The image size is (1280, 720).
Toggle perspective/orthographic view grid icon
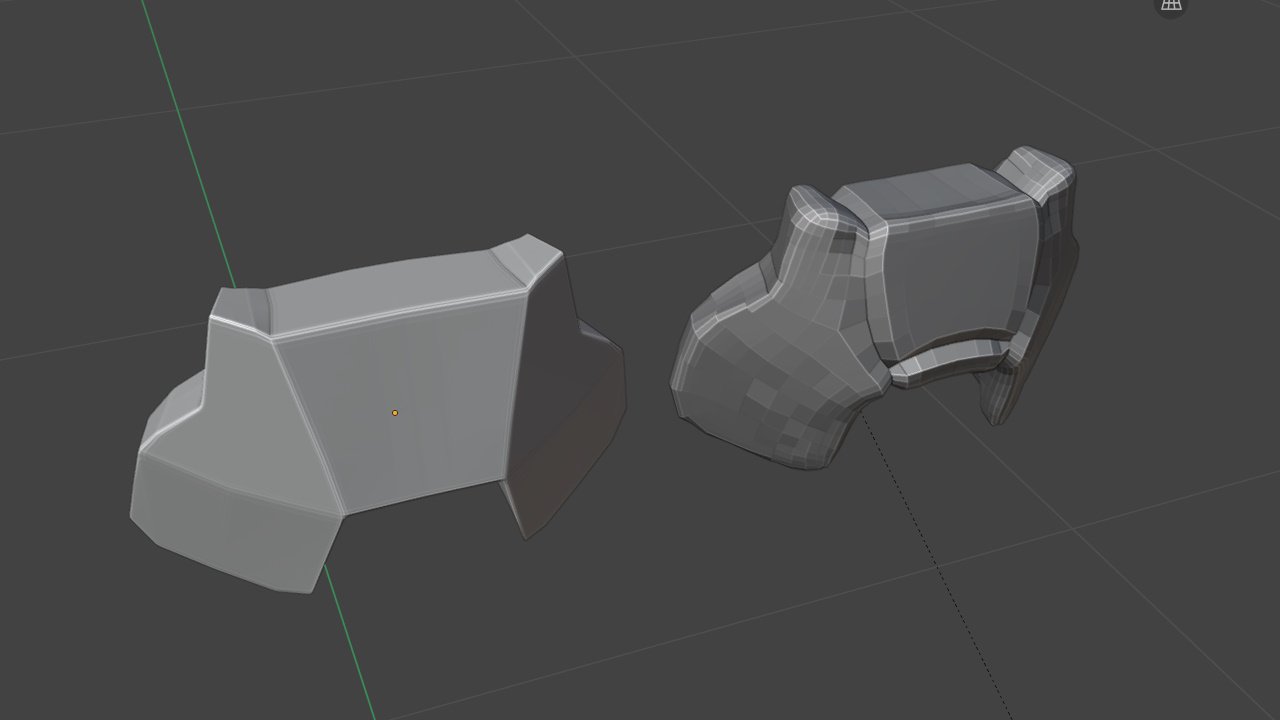[x=1170, y=4]
